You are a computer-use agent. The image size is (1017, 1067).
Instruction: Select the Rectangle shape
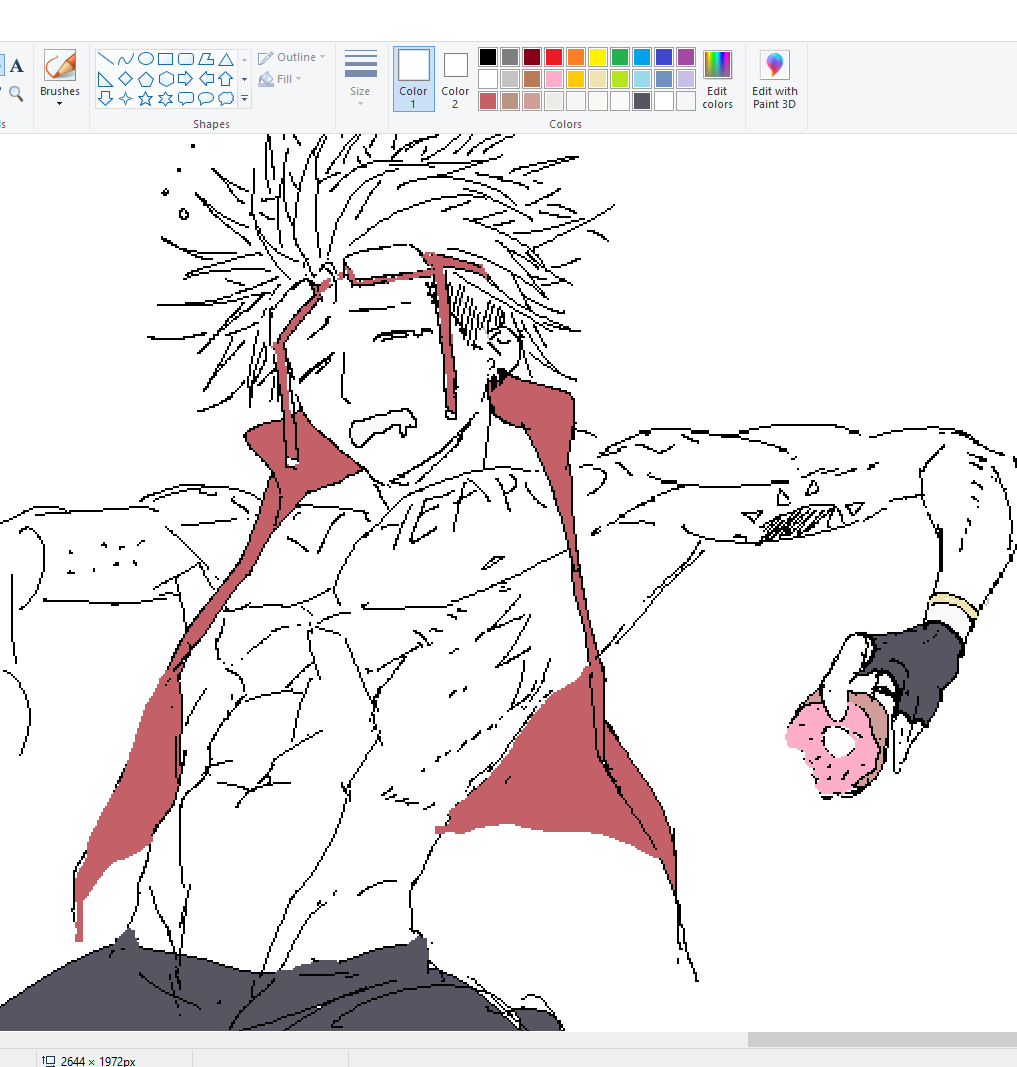(165, 59)
